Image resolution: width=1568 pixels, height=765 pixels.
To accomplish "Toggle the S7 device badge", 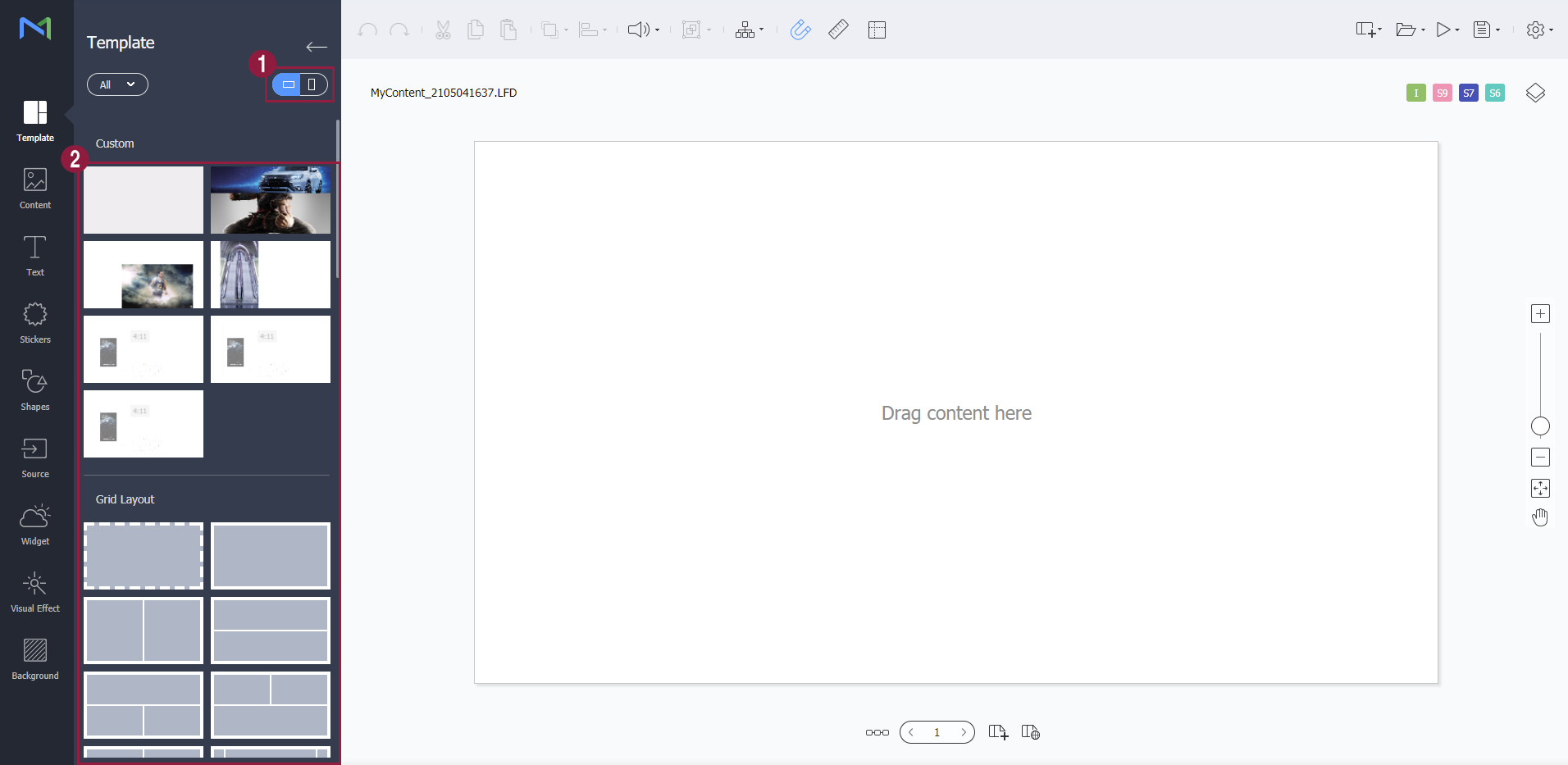I will (x=1469, y=93).
